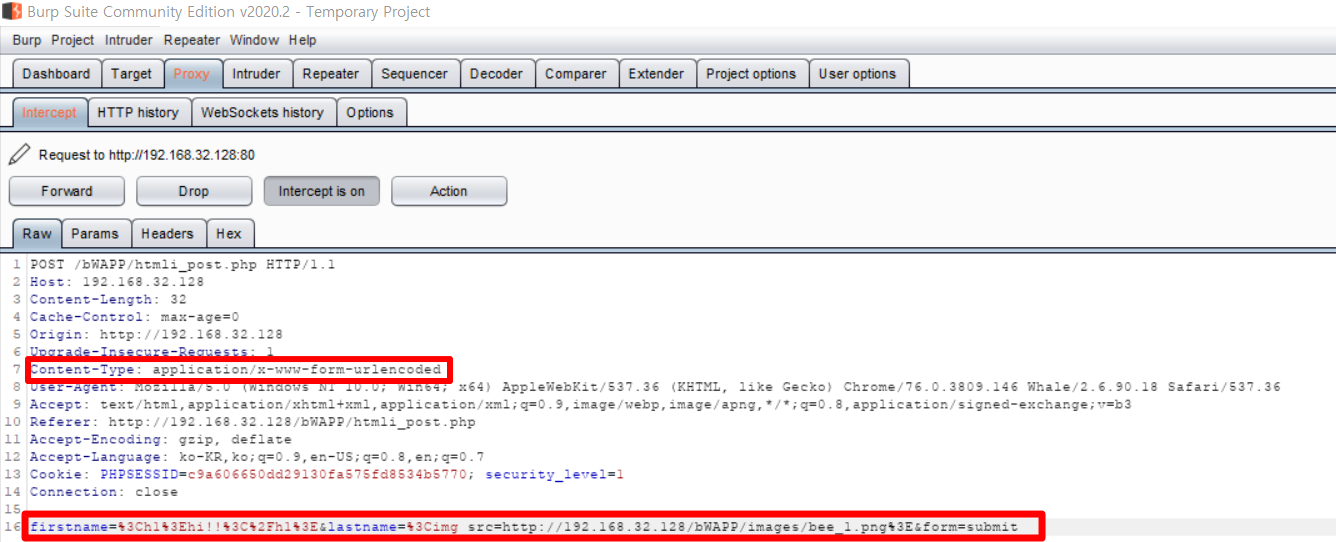Click the pencil edit icon beside Request to

click(x=19, y=154)
